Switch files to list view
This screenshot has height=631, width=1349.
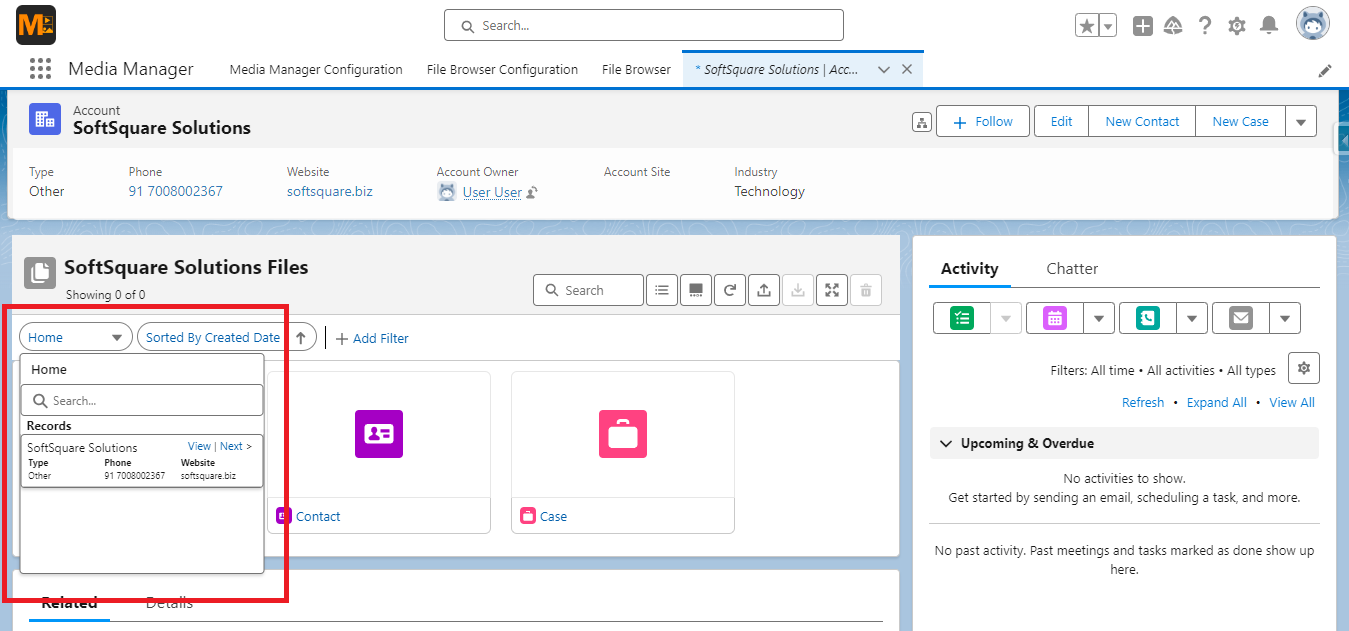662,290
